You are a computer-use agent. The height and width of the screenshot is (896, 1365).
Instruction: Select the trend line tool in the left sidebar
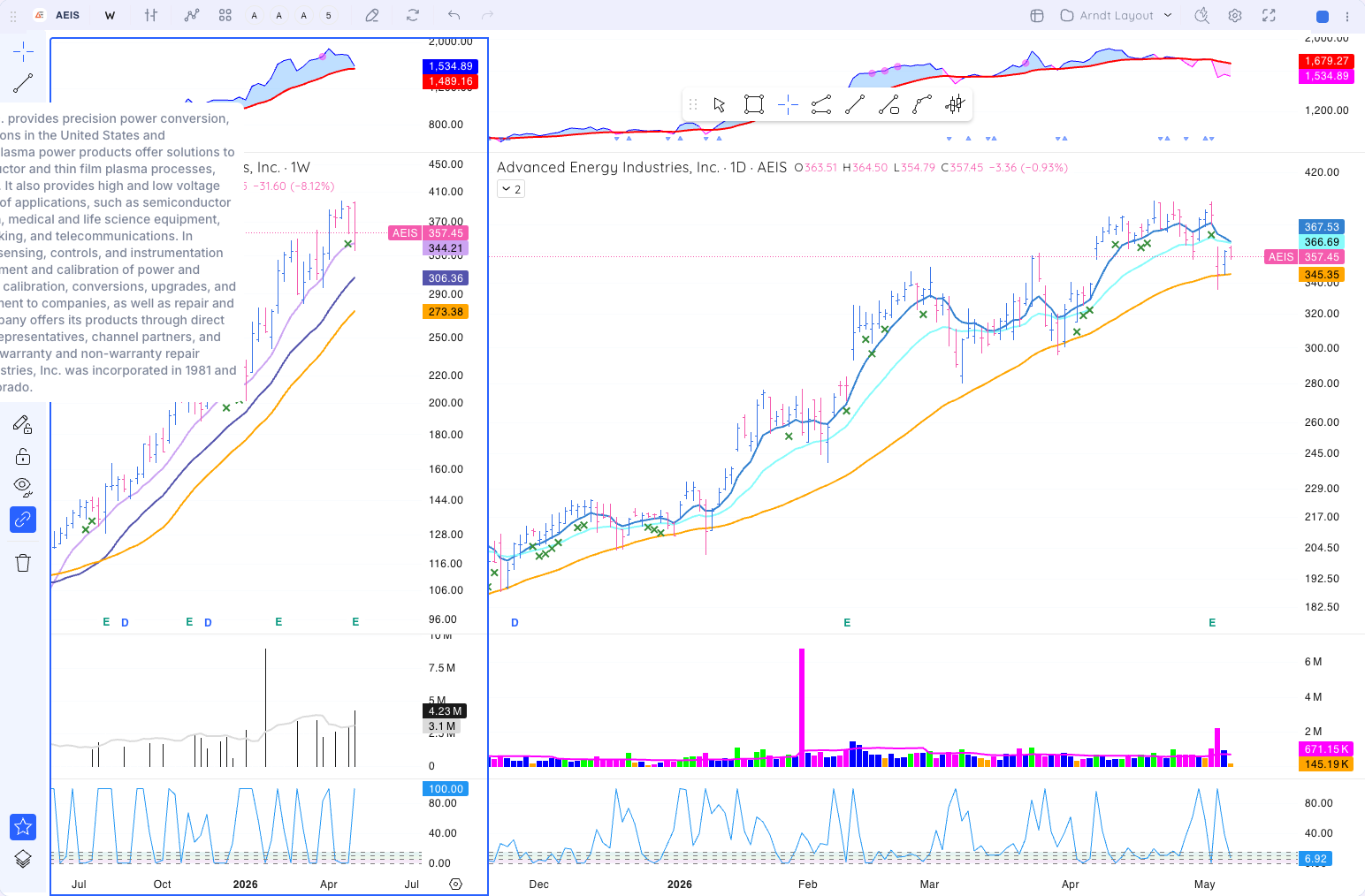[23, 84]
